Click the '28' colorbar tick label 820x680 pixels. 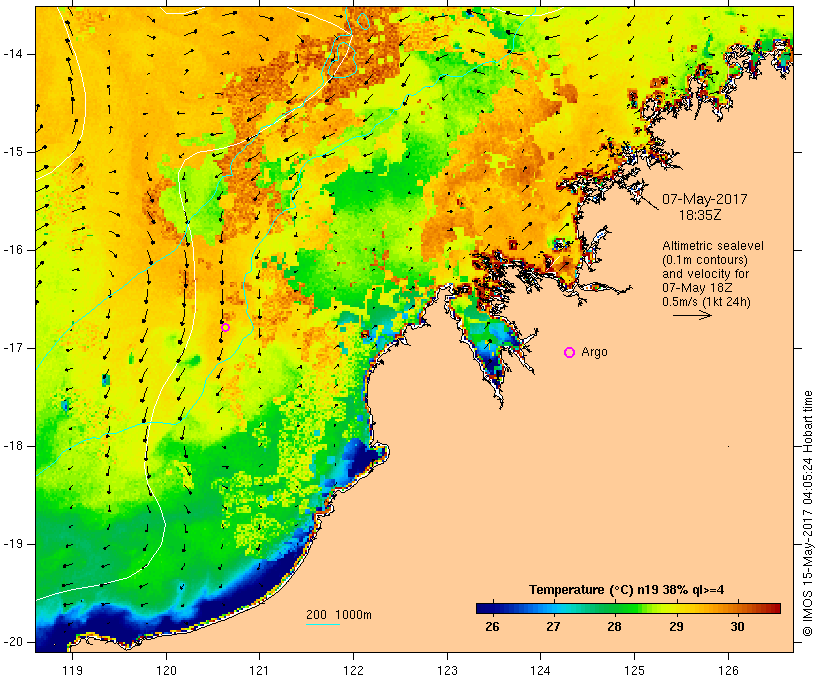point(614,626)
